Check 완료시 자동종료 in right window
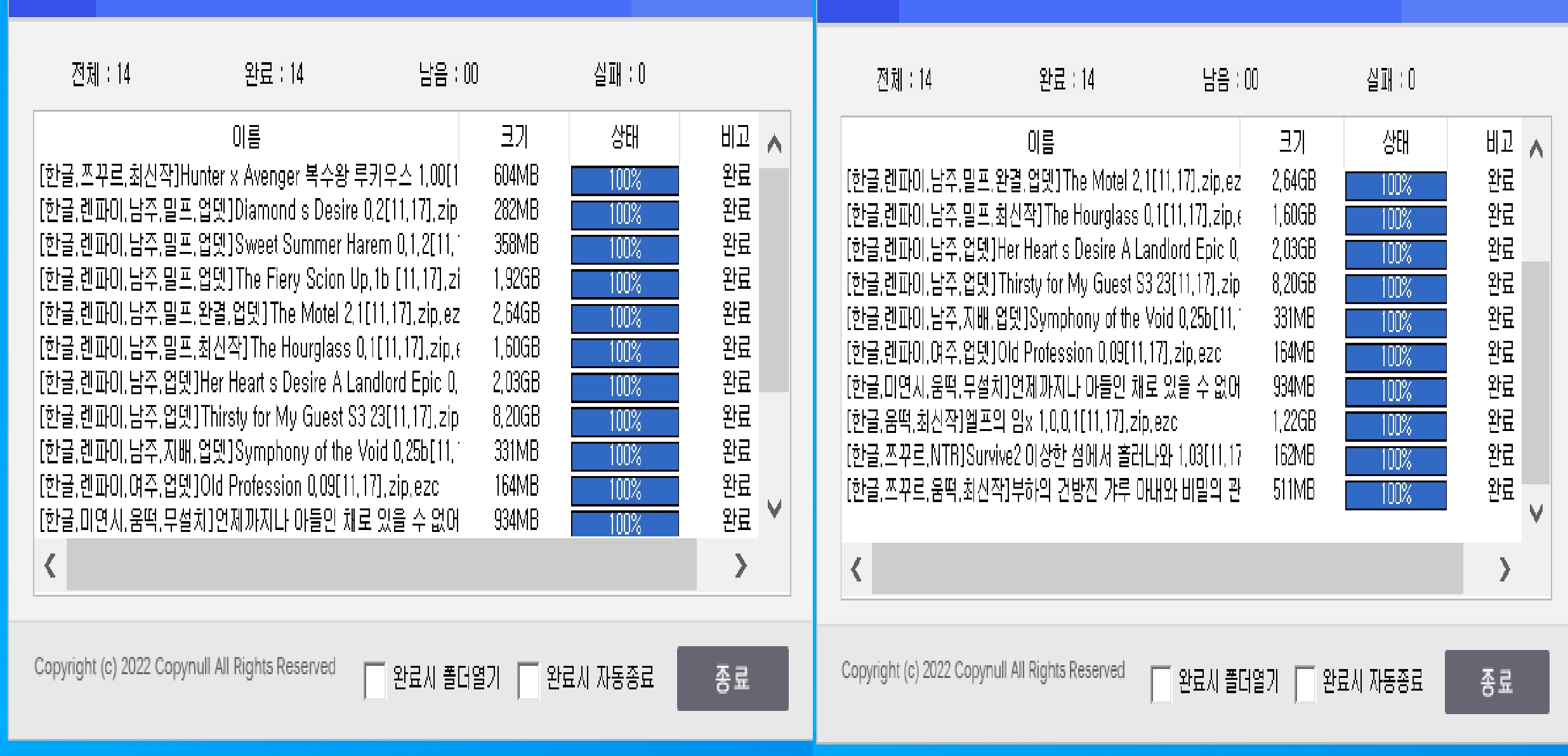 tap(1305, 684)
